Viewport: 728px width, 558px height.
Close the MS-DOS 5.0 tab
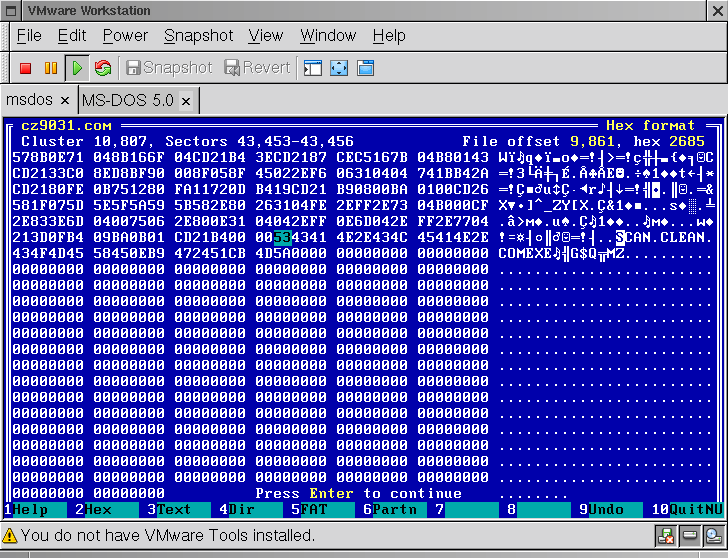(186, 101)
